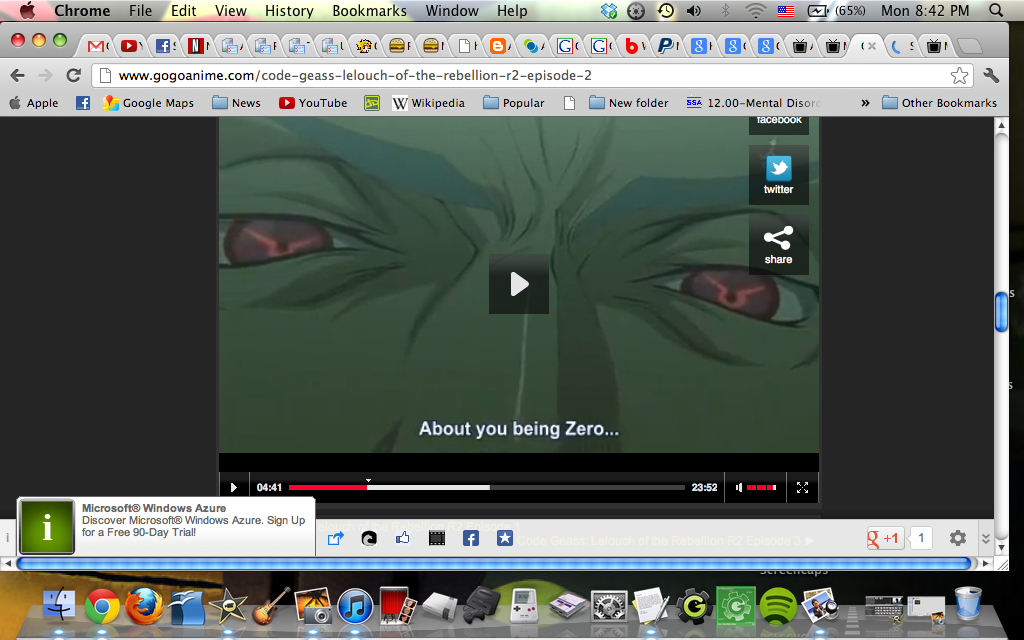
Task: Expand the New folder bookmarks folder
Action: click(x=629, y=103)
